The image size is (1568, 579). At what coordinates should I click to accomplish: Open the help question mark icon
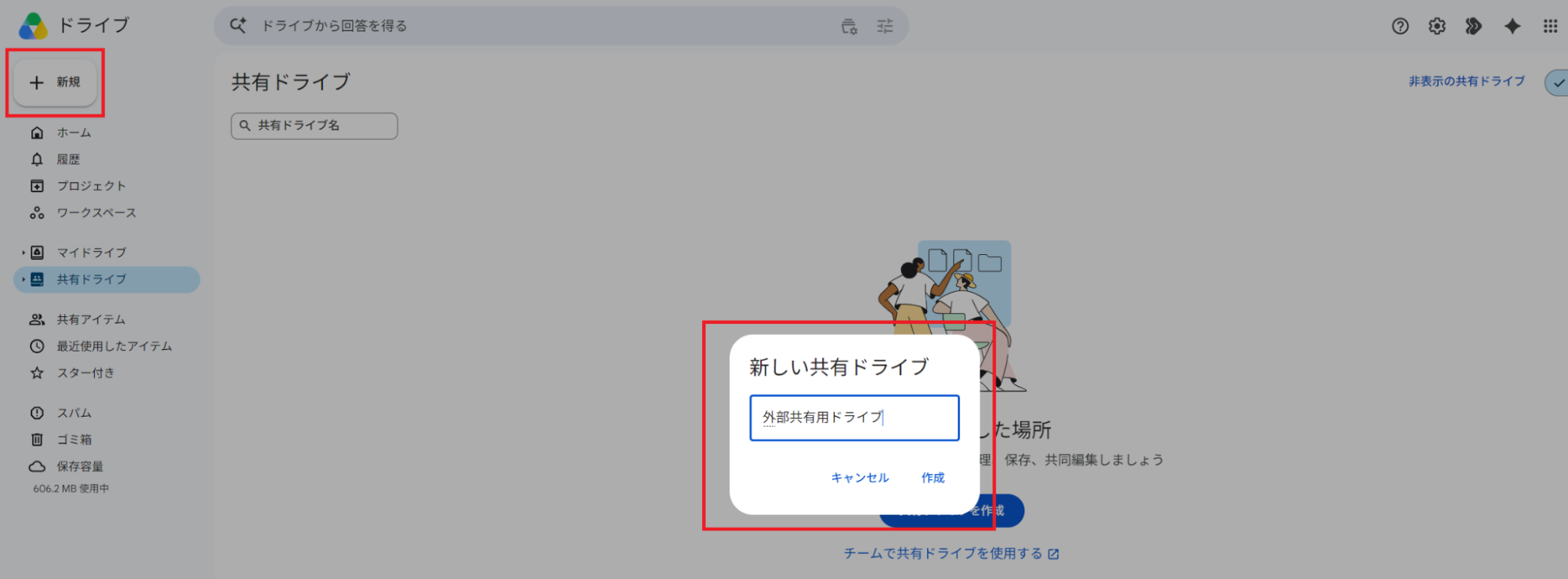coord(1400,26)
